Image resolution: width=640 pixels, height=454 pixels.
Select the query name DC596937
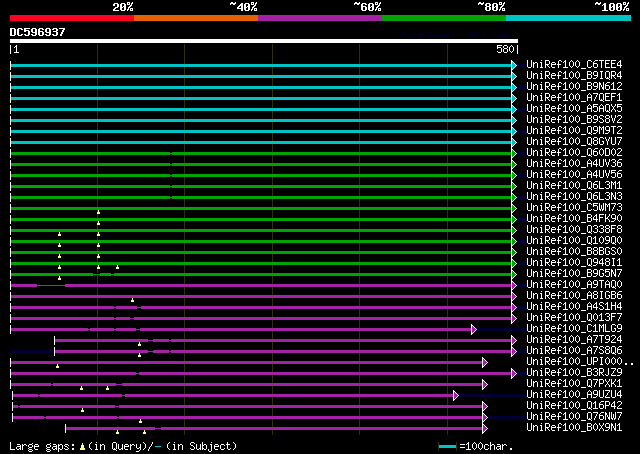pos(38,32)
